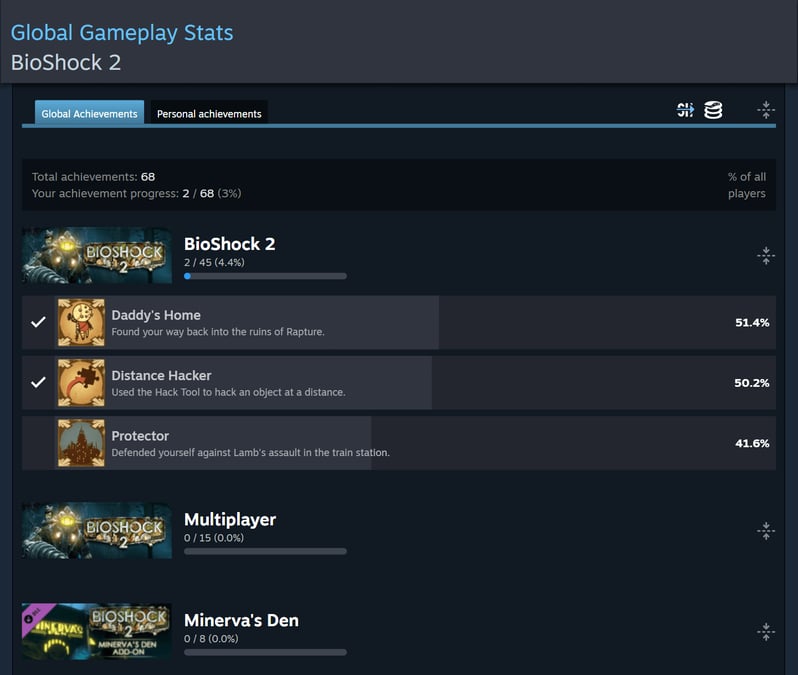798x675 pixels.
Task: Click the checkmark beside Daddy's Home
Action: pyautogui.click(x=38, y=322)
